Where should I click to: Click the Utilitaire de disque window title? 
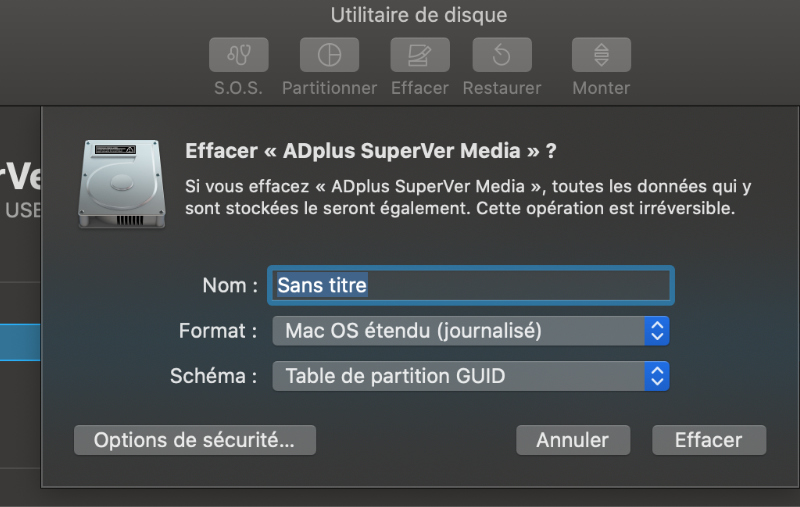point(419,15)
